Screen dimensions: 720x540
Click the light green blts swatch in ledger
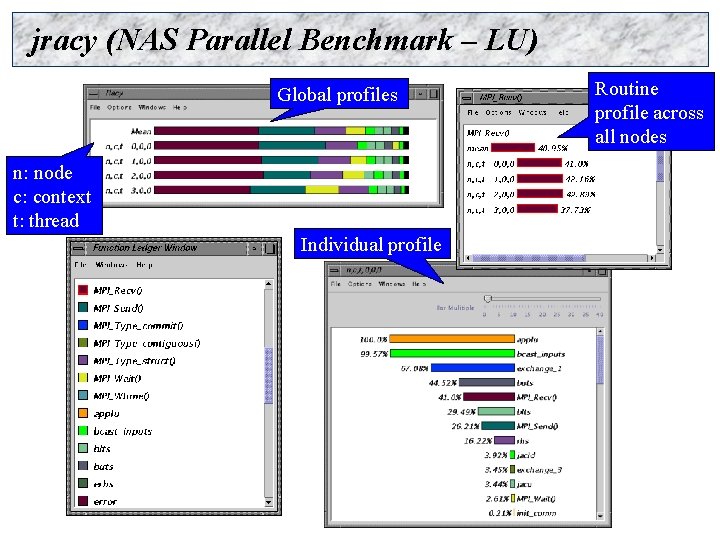click(83, 448)
